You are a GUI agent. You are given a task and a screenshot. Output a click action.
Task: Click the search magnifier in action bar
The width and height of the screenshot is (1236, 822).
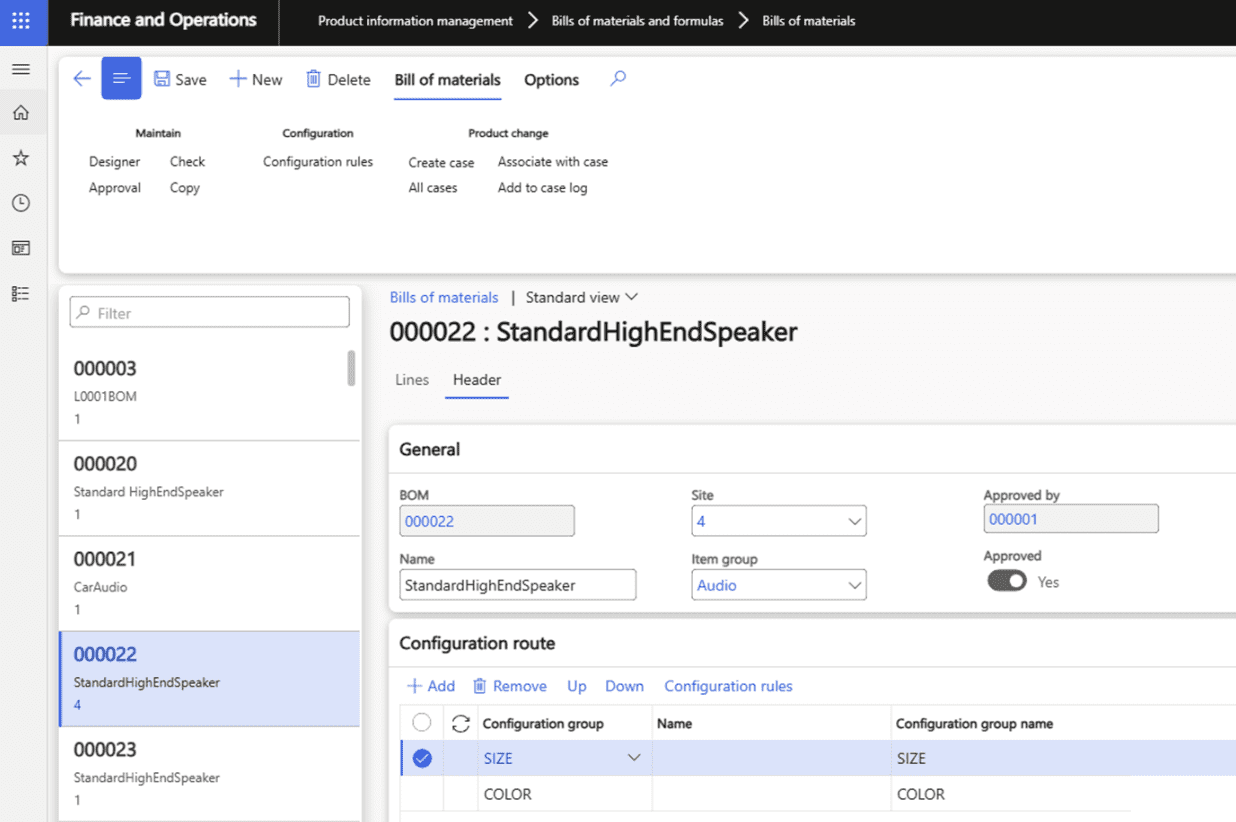[x=618, y=78]
